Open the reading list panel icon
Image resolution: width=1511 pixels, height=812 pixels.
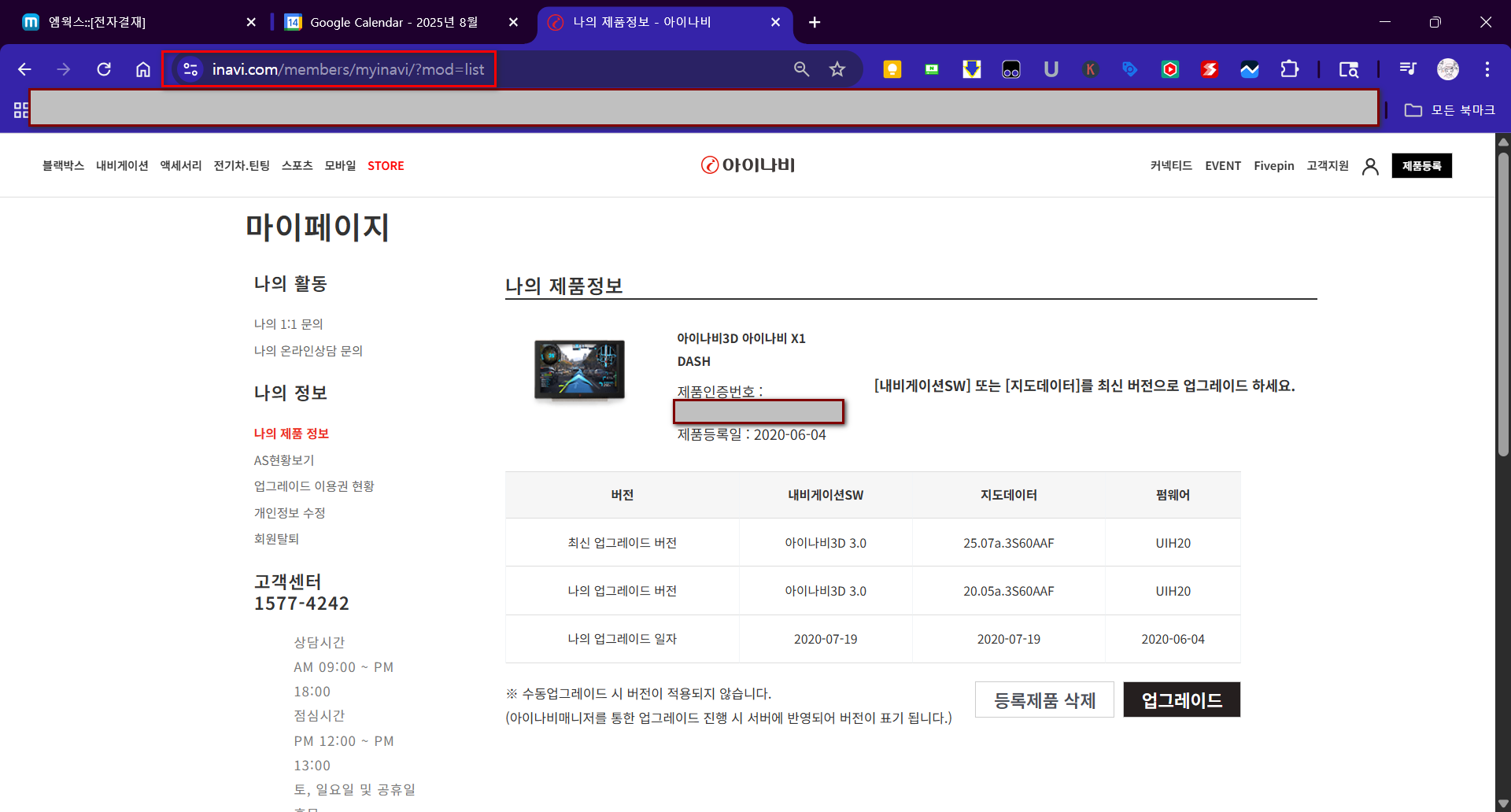tap(1408, 69)
